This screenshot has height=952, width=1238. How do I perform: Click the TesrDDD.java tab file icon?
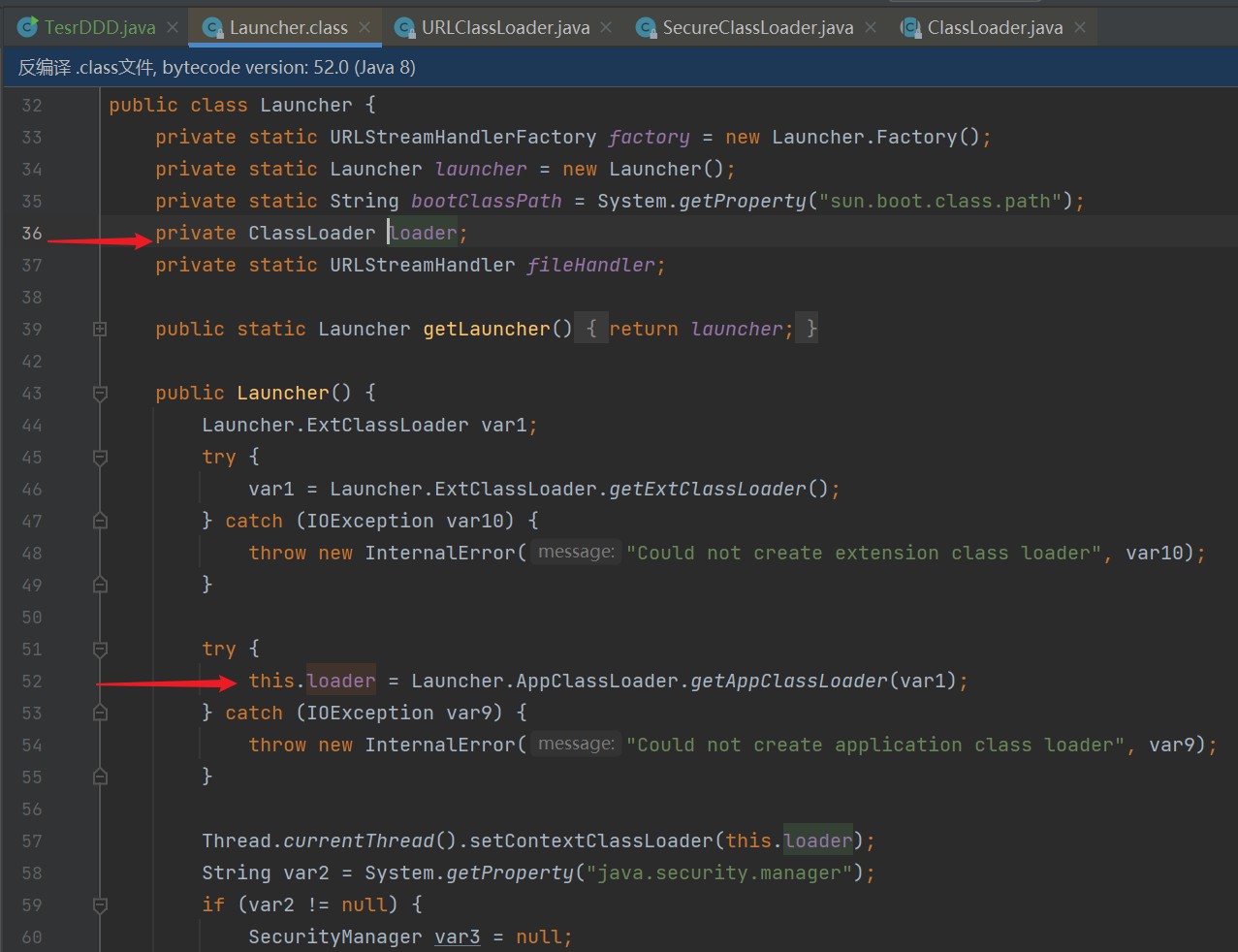click(x=28, y=27)
